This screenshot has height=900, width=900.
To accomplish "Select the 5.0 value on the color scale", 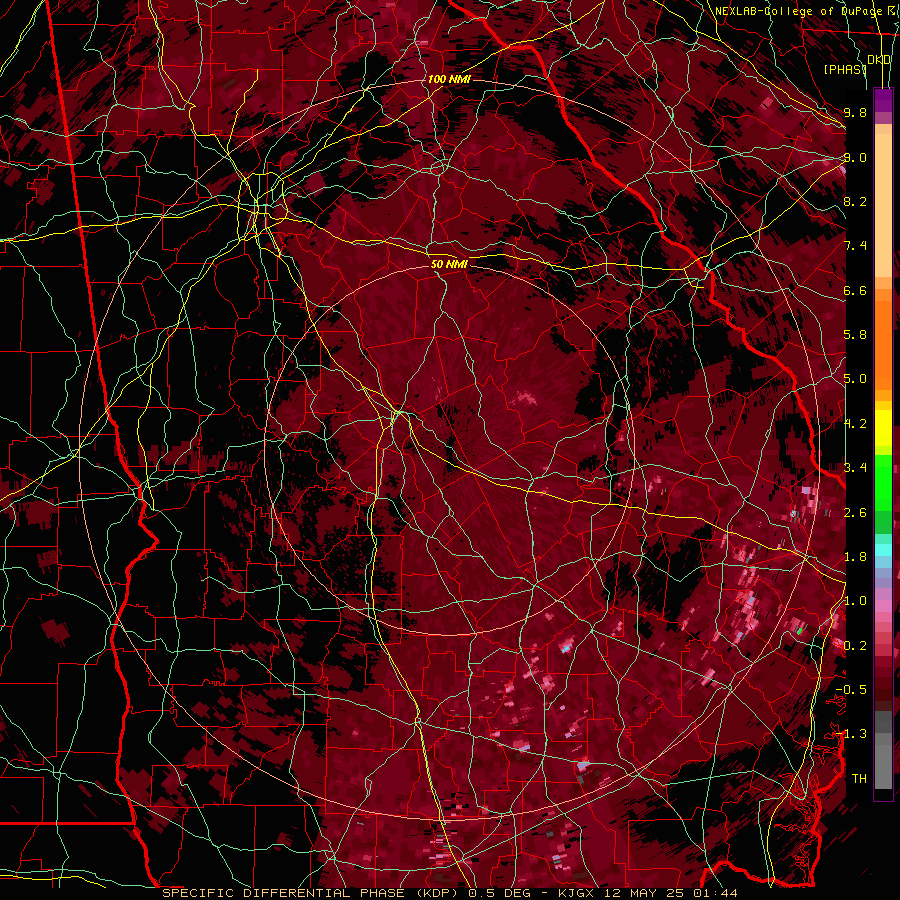I will 855,379.
